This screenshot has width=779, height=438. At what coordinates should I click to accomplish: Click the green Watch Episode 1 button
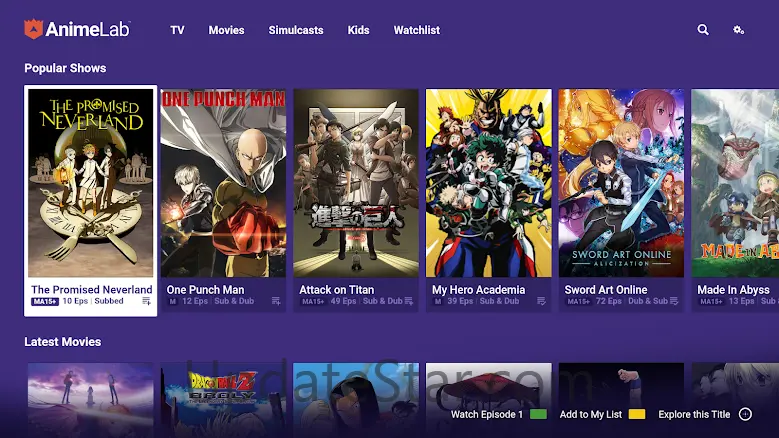point(538,414)
